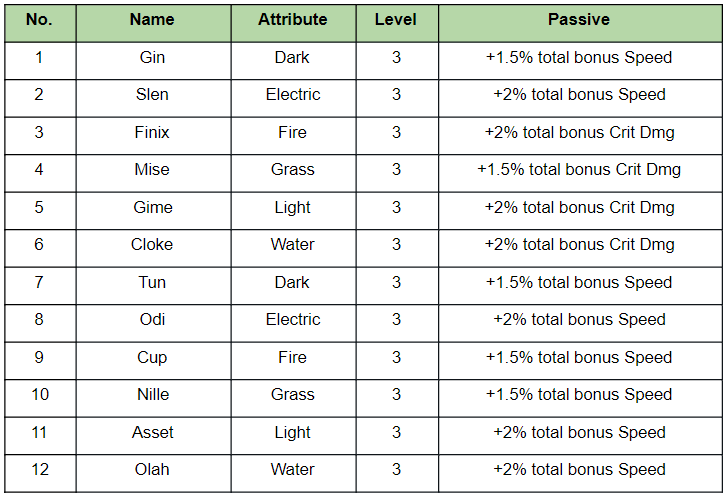Select the 'Level' column header
This screenshot has height=500, width=727.
396,20
